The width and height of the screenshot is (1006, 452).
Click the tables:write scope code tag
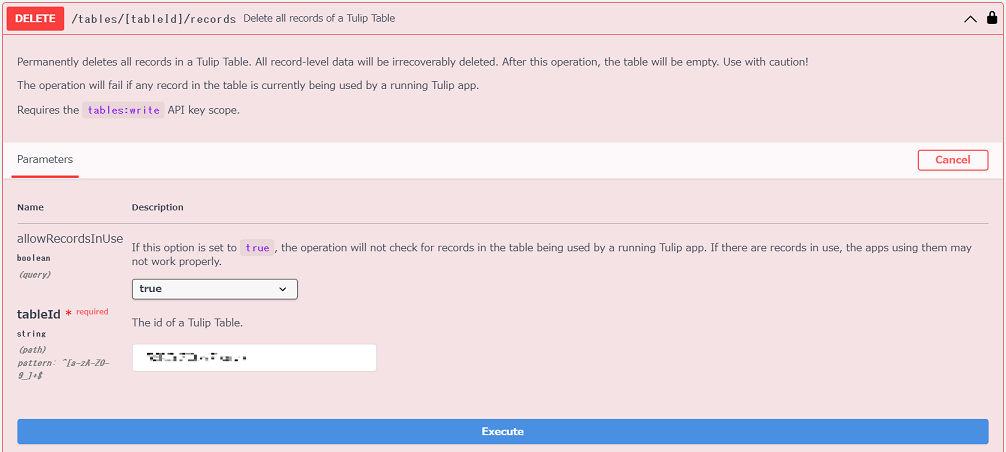(124, 110)
